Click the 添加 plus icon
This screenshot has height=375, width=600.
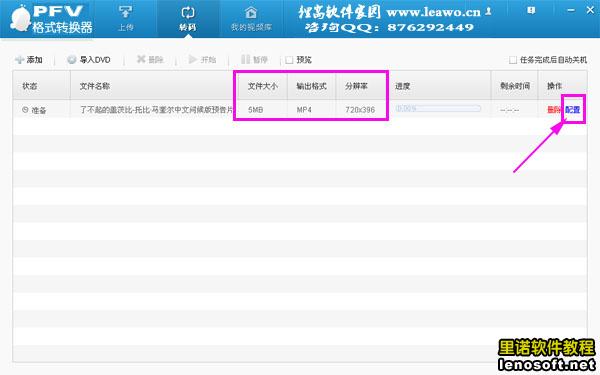(19, 60)
